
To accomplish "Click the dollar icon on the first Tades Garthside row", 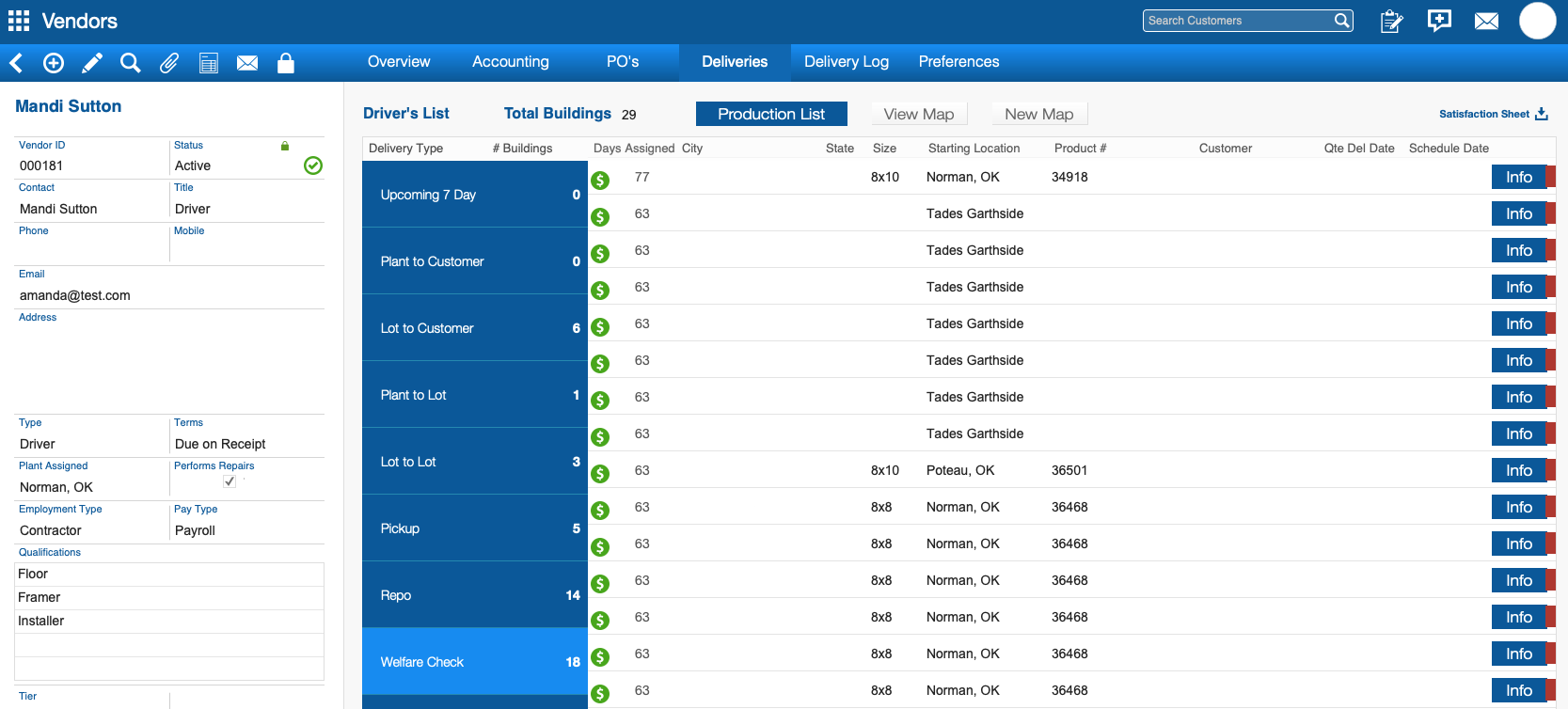I will pyautogui.click(x=600, y=217).
